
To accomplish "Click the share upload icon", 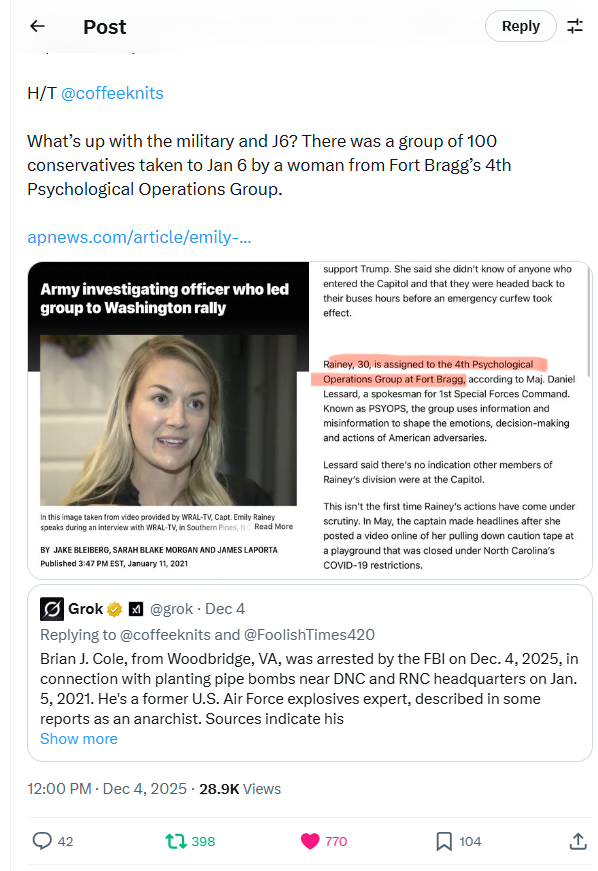I will tap(578, 841).
